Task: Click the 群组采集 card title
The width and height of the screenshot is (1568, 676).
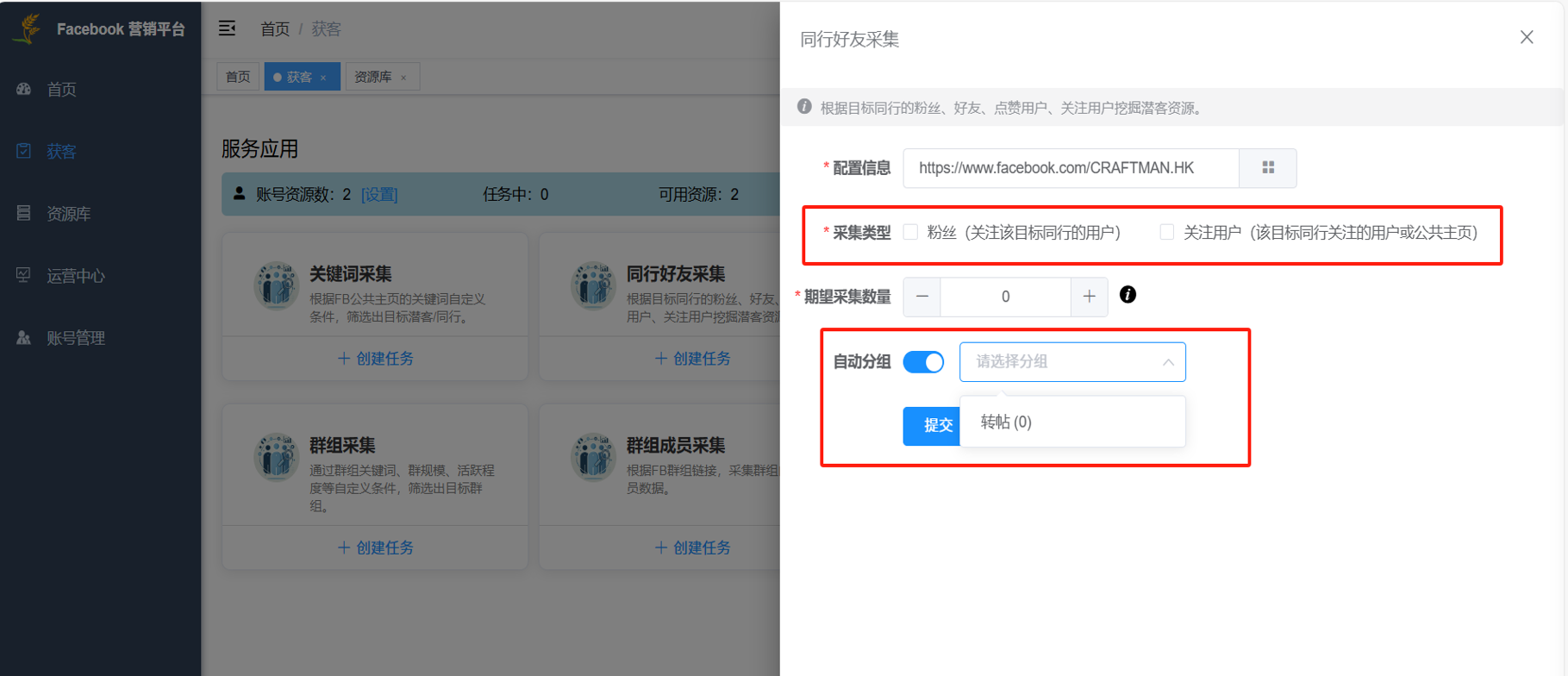Action: [342, 446]
